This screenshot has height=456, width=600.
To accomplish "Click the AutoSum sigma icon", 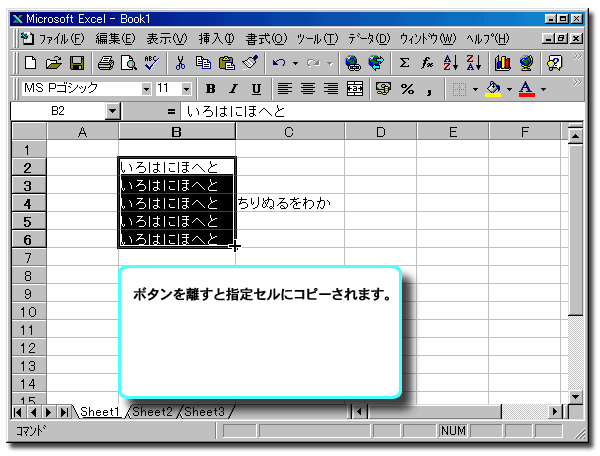I will (404, 63).
